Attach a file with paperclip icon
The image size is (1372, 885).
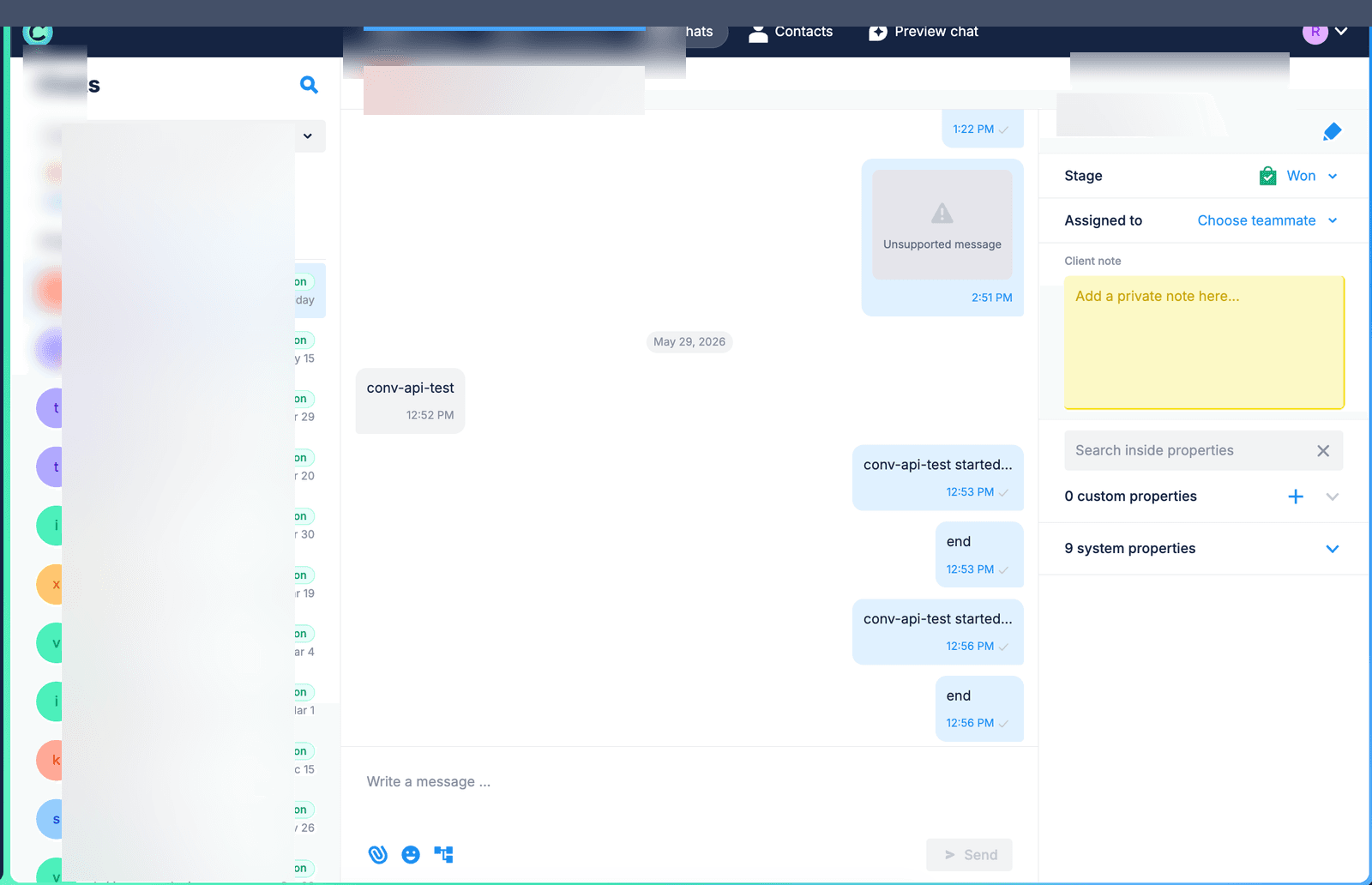[x=378, y=854]
